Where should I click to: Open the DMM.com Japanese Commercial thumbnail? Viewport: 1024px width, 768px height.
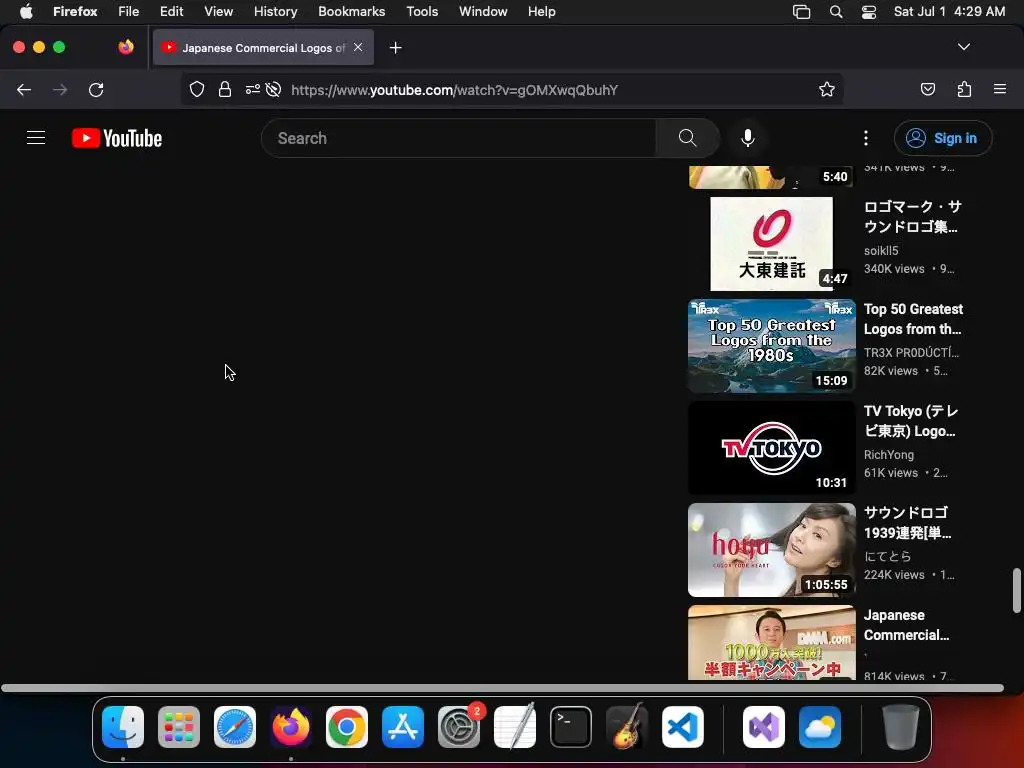click(771, 643)
